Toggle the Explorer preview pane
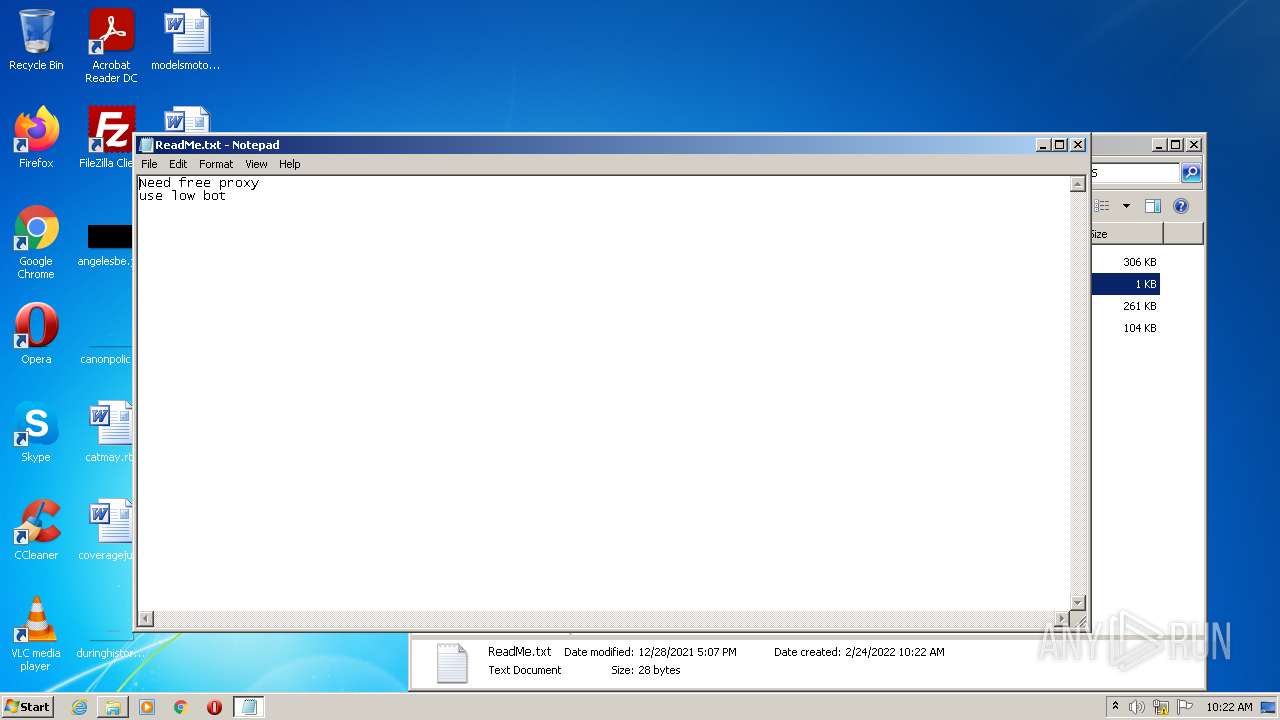The height and width of the screenshot is (720, 1280). (x=1153, y=206)
